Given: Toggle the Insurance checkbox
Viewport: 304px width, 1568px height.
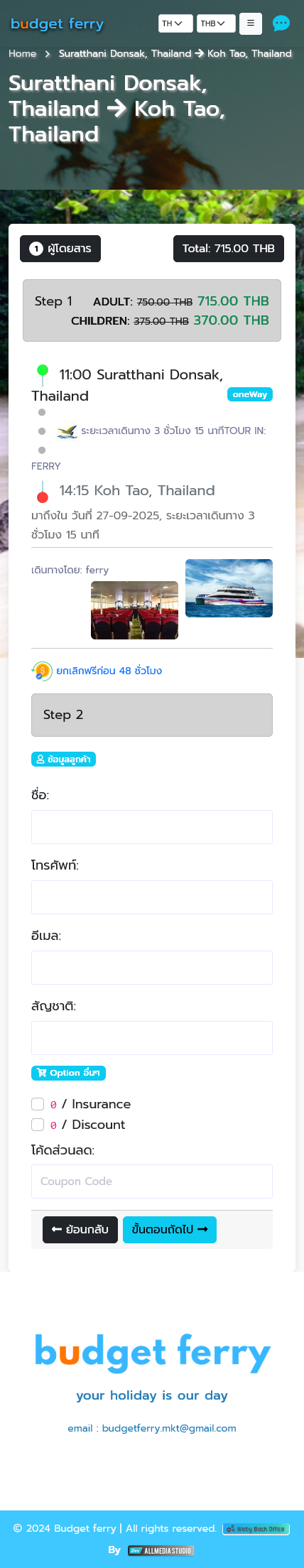Looking at the screenshot, I should click(x=38, y=1104).
